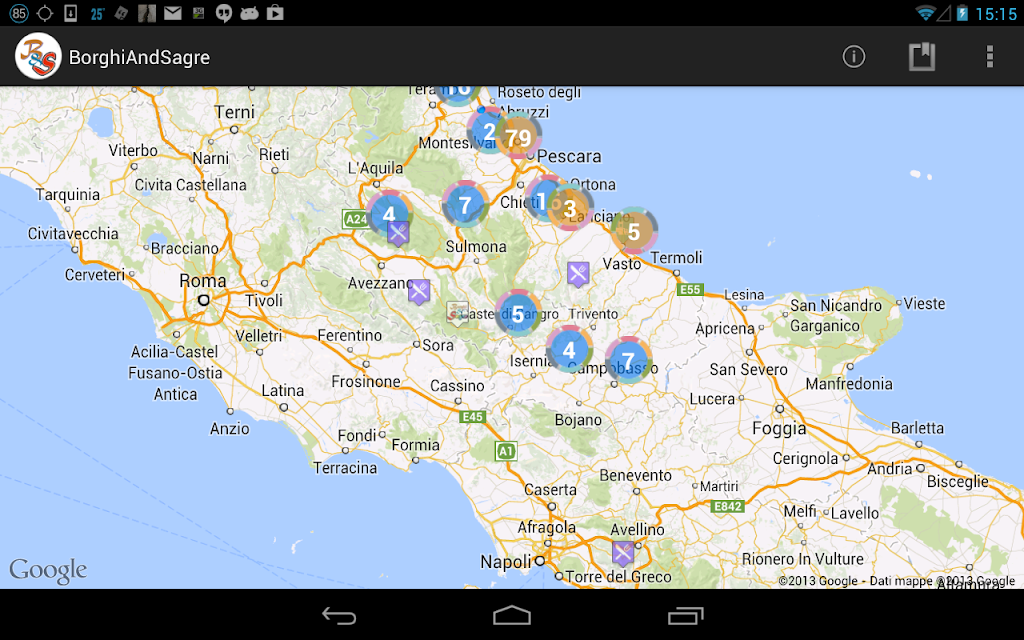Select the orange cluster 3 near Lanciano
Viewport: 1024px width, 640px height.
[570, 208]
